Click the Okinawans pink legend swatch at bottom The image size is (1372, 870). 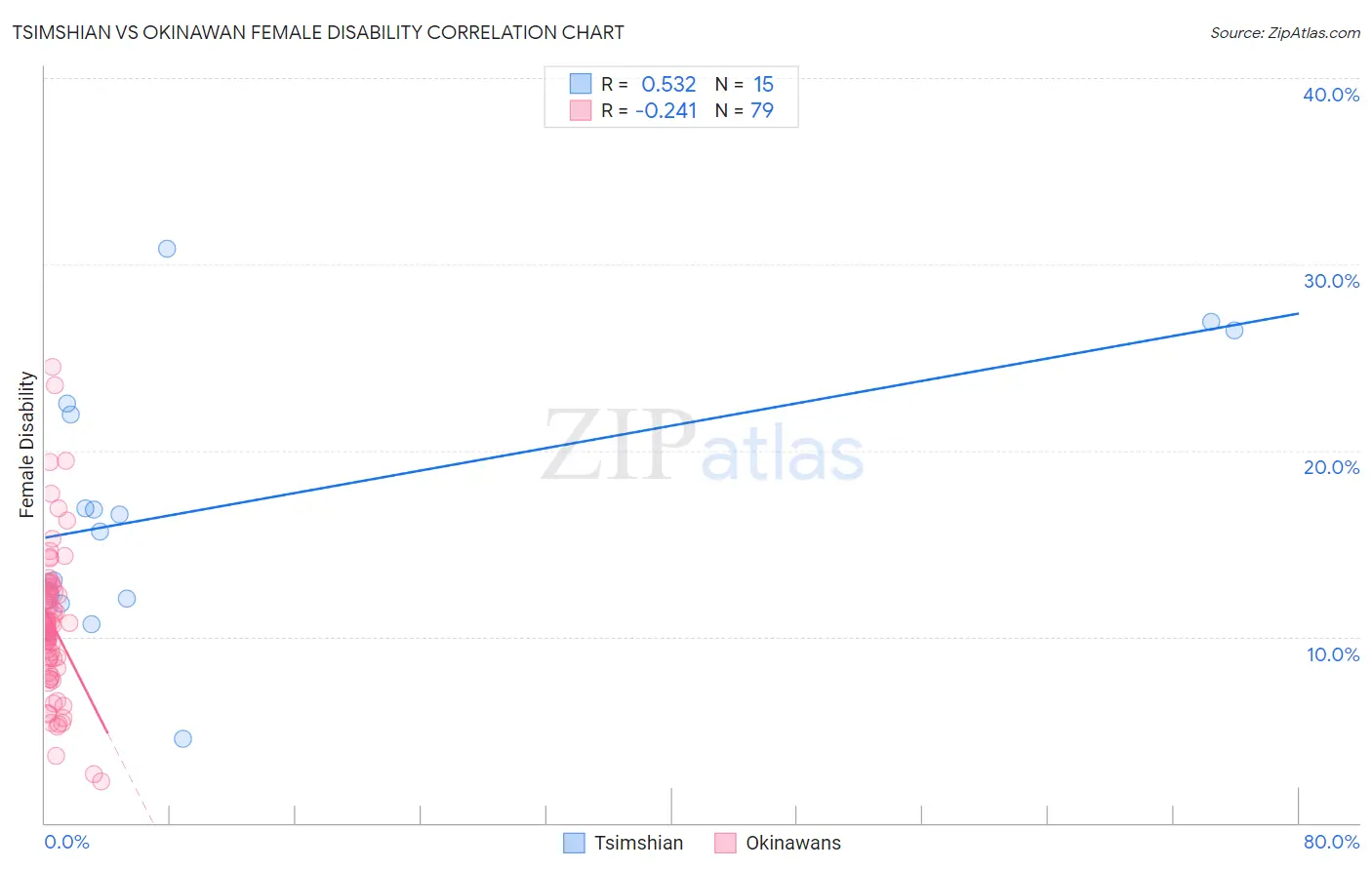tap(725, 843)
